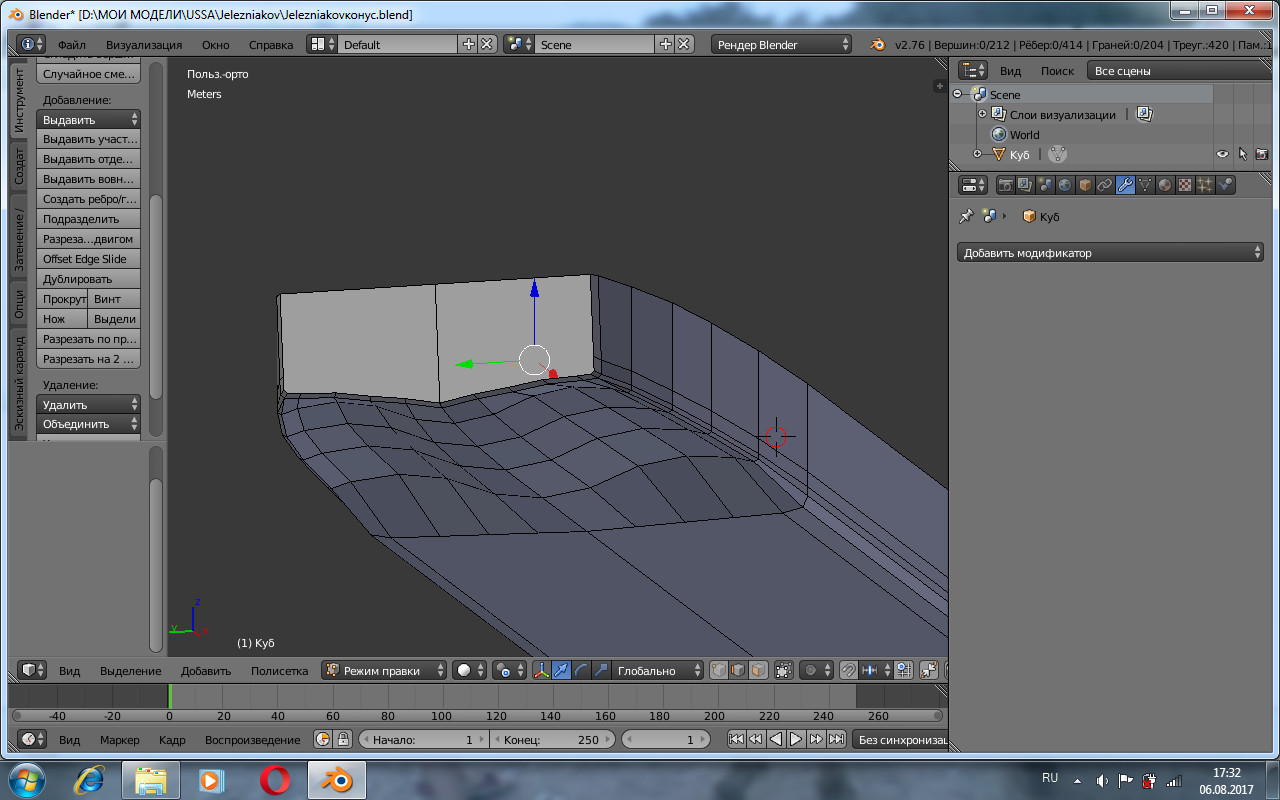1280x800 pixels.
Task: Select face selection mode cube icon
Action: coord(759,671)
